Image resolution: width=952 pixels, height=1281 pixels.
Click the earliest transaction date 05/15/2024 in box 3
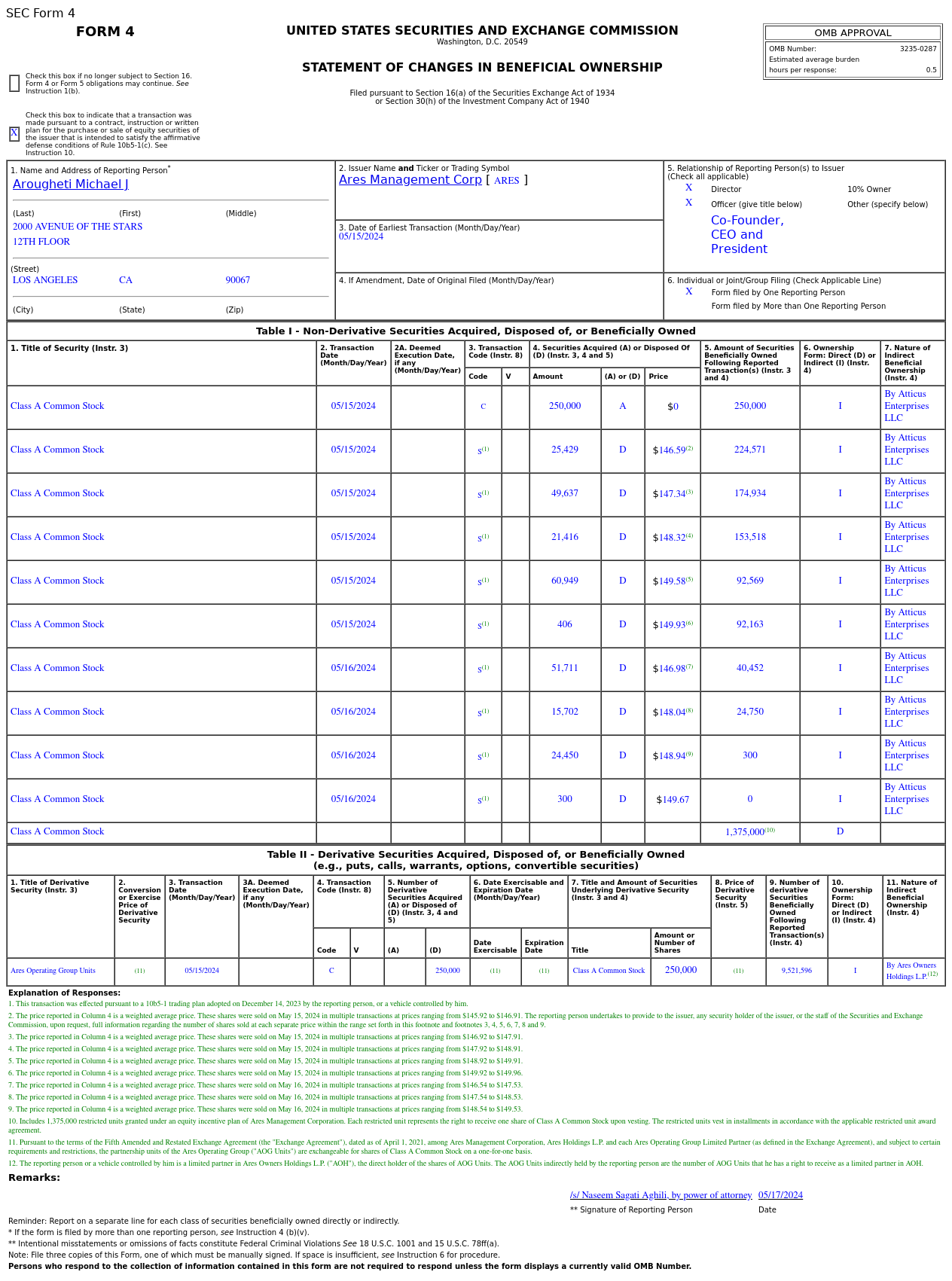tap(361, 236)
